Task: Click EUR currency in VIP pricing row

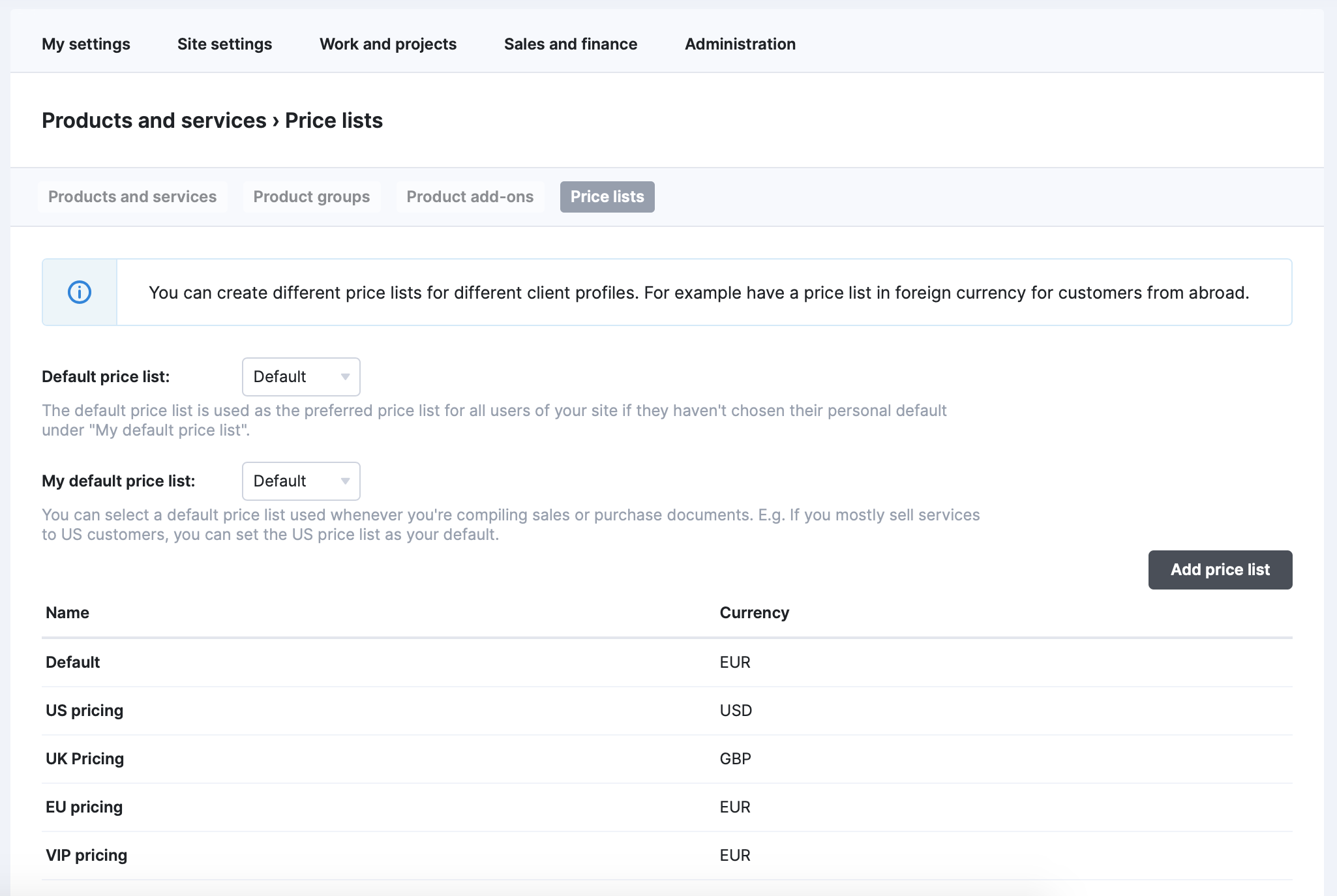Action: click(735, 856)
